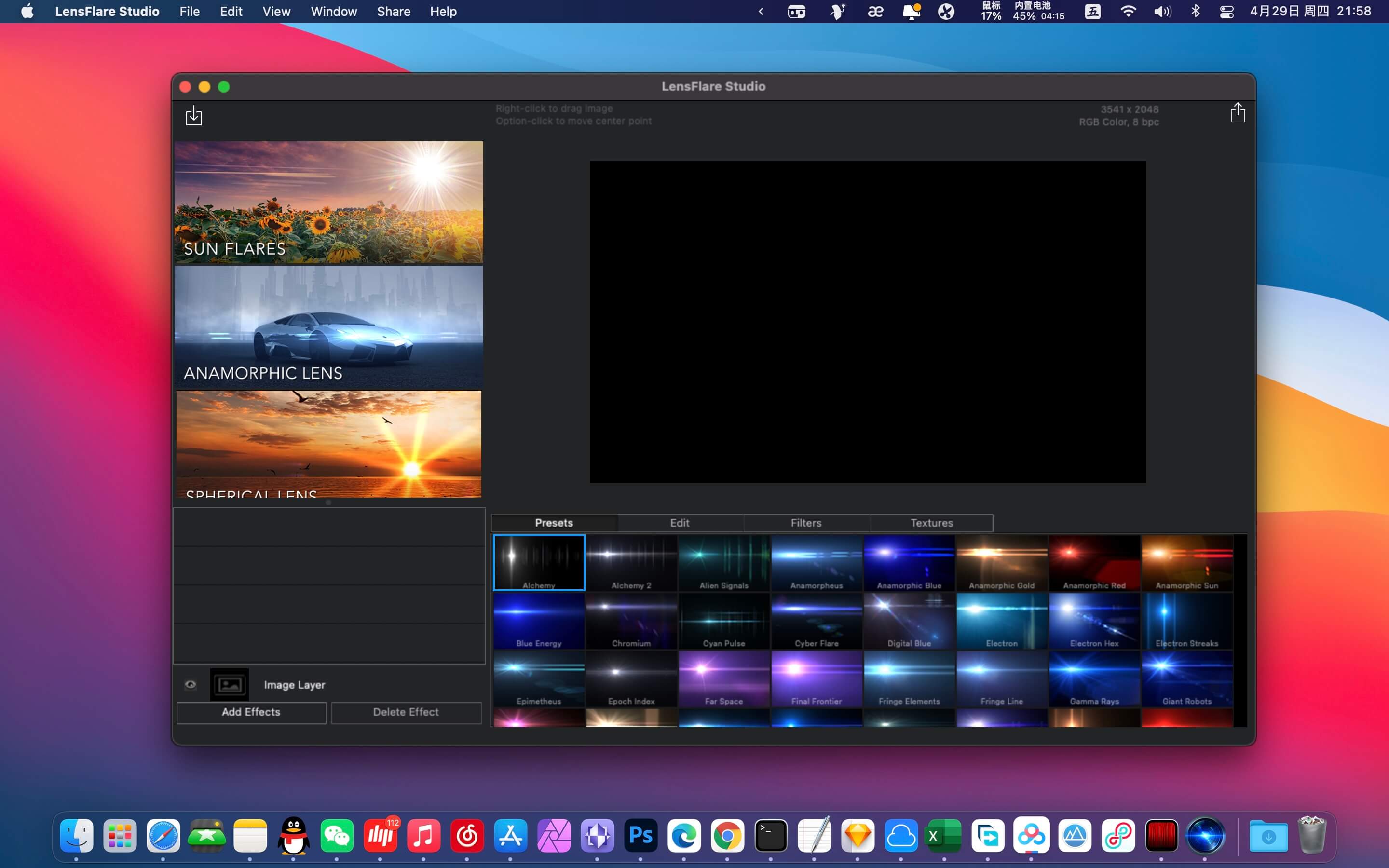Open Google Chrome from the Dock
Image resolution: width=1389 pixels, height=868 pixels.
727,836
